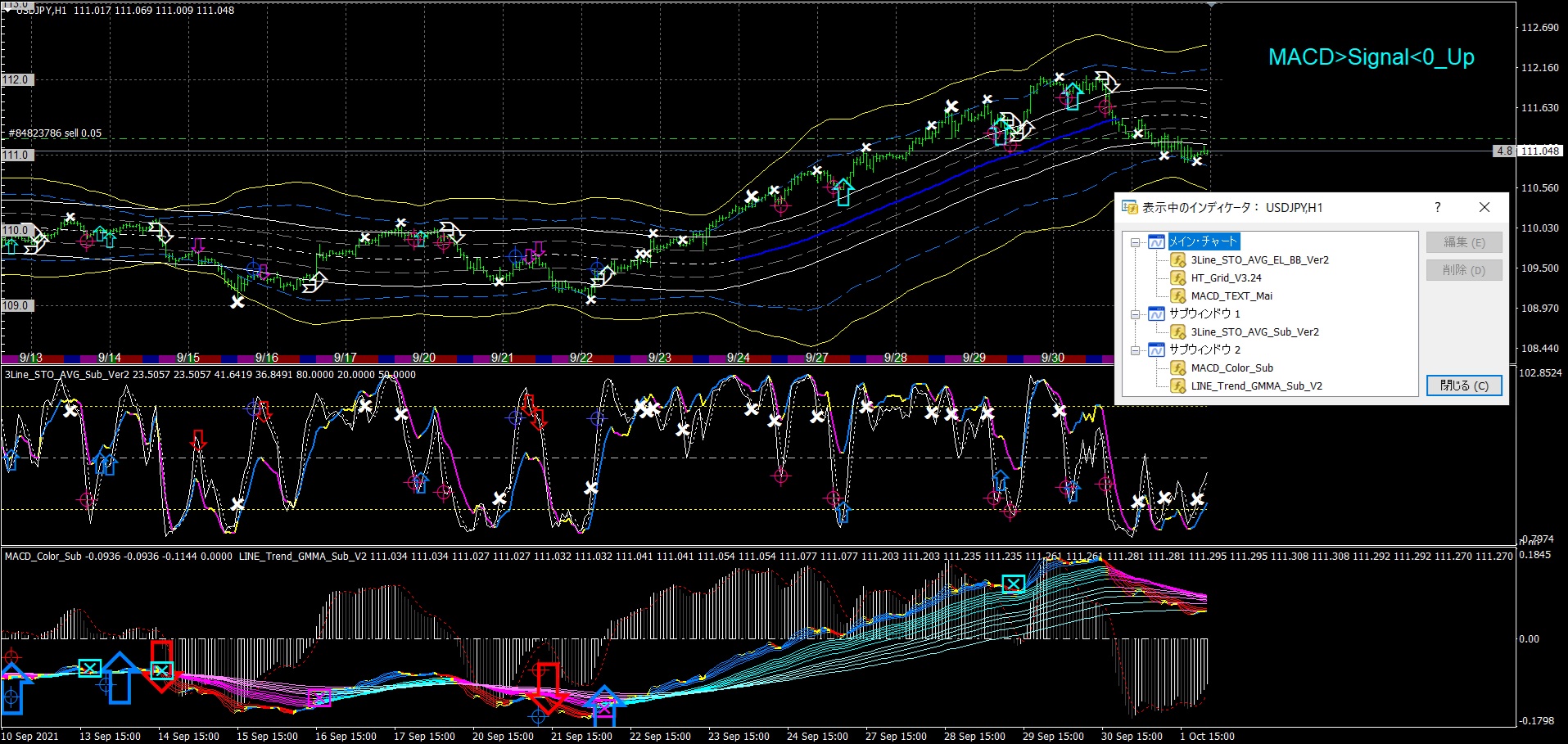Click the 3Line_STO_AVG_Sub_Ver2 indicator icon
1568x744 pixels.
pos(1178,331)
